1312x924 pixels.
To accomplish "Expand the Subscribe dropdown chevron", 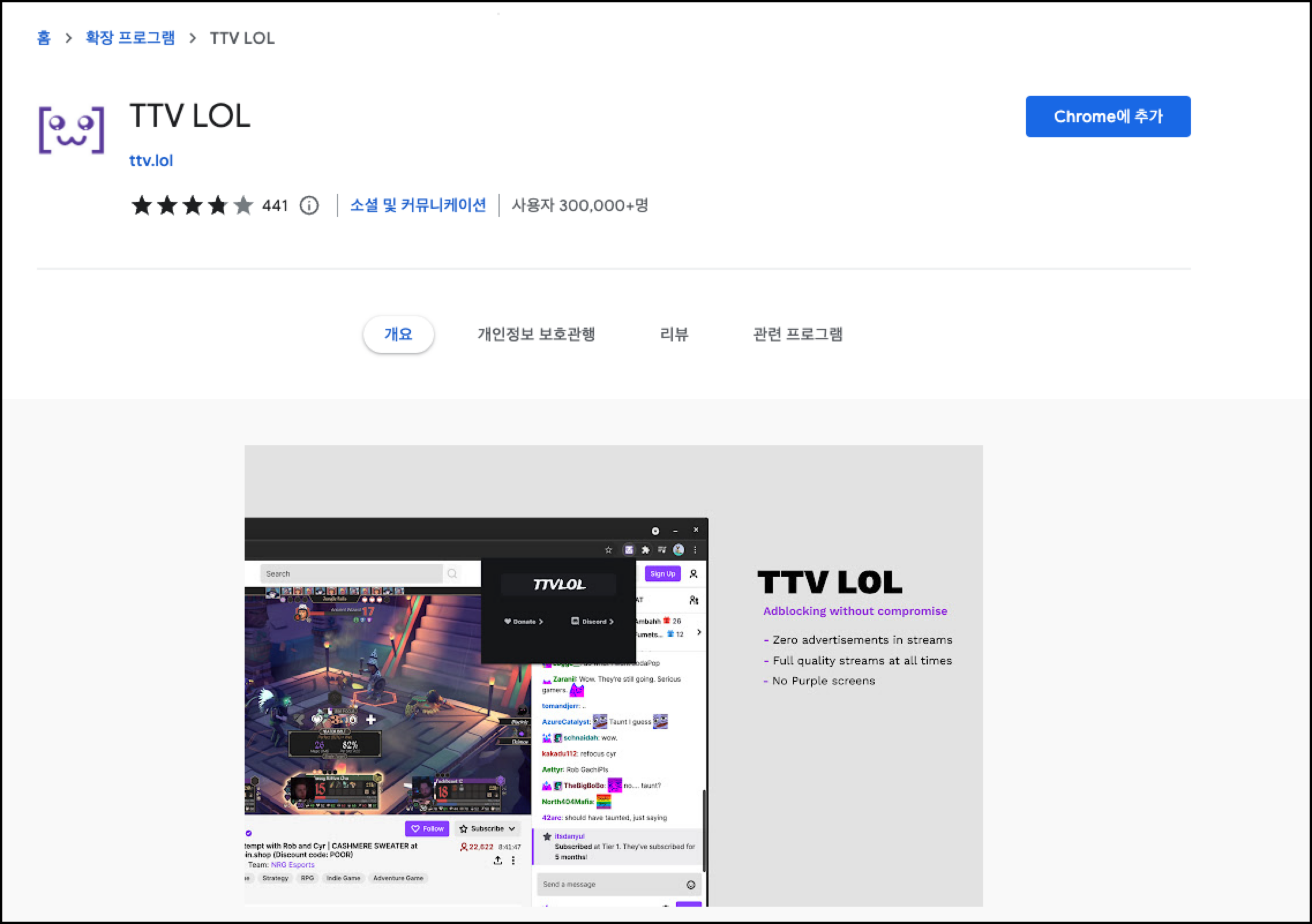I will [x=511, y=828].
